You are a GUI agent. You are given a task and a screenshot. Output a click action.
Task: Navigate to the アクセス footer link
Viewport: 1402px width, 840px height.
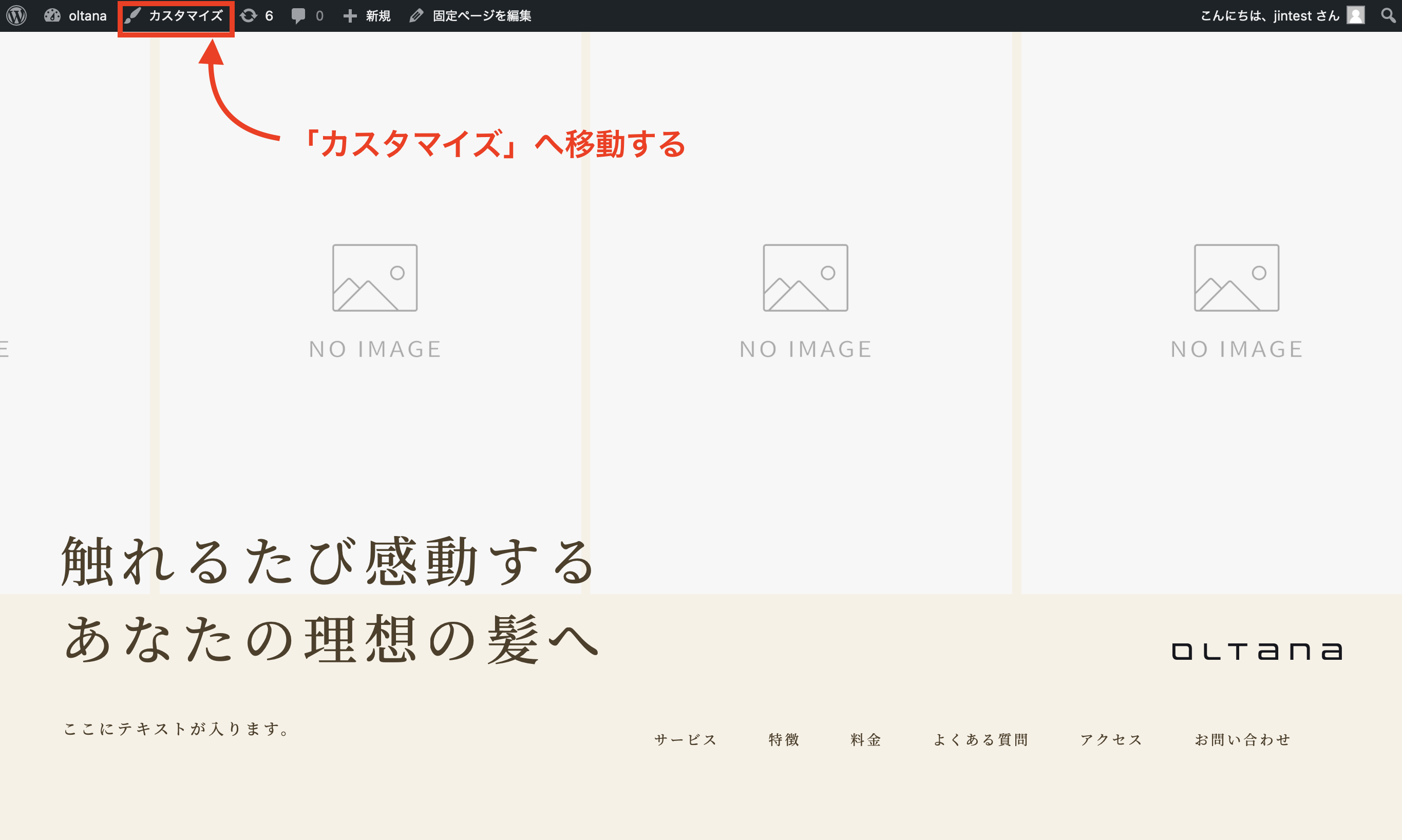coord(1110,739)
